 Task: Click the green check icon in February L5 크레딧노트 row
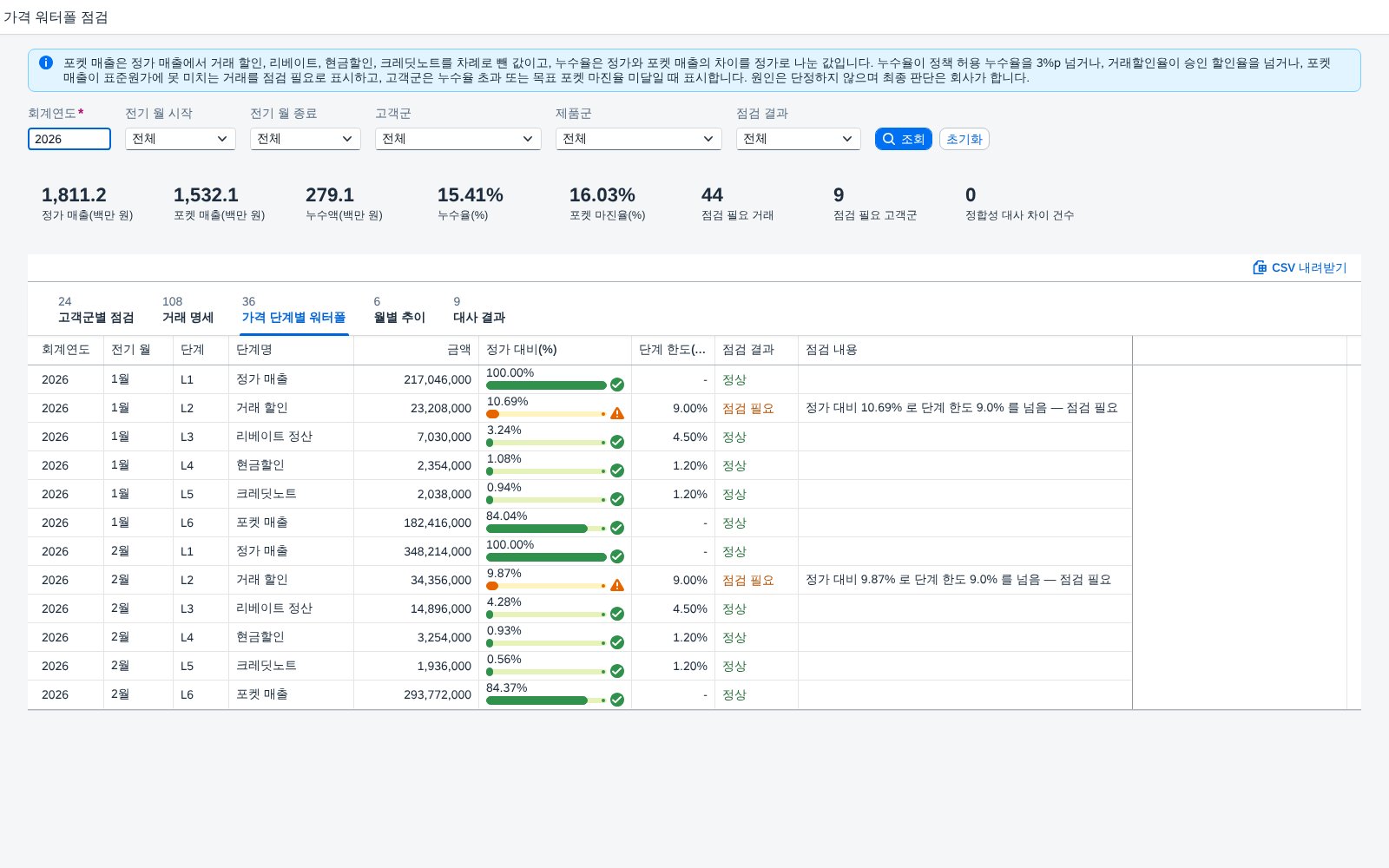point(617,671)
